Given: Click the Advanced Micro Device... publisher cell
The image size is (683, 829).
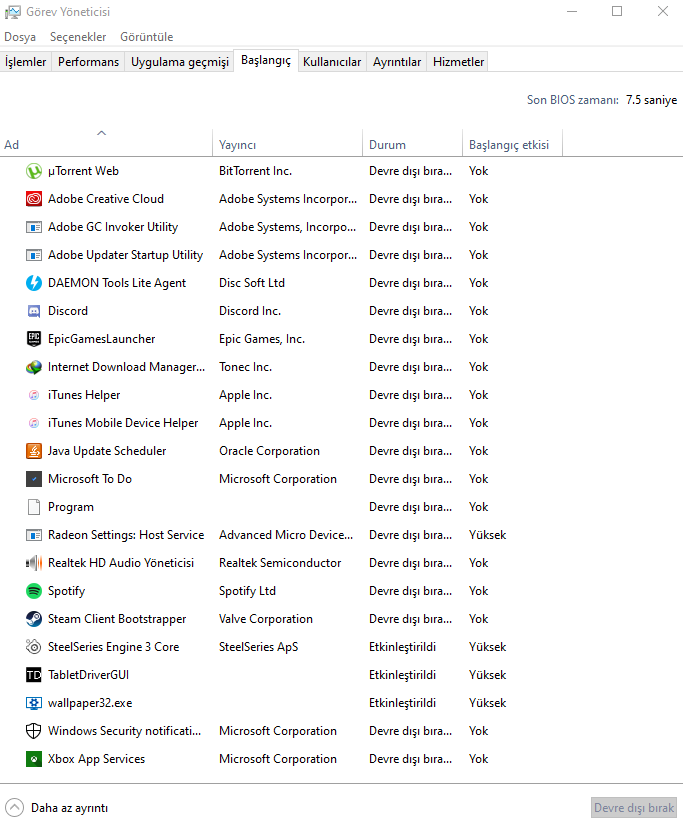Looking at the screenshot, I should pos(286,535).
